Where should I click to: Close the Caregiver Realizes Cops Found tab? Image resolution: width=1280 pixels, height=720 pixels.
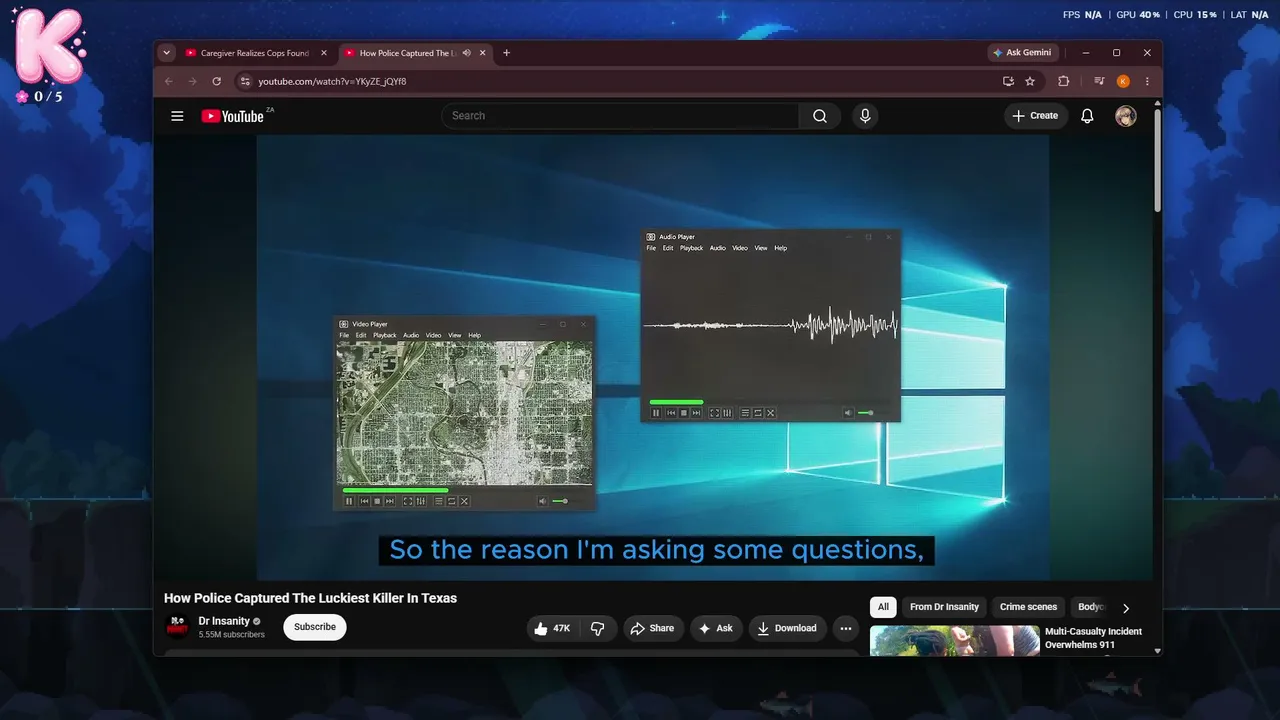pos(323,53)
